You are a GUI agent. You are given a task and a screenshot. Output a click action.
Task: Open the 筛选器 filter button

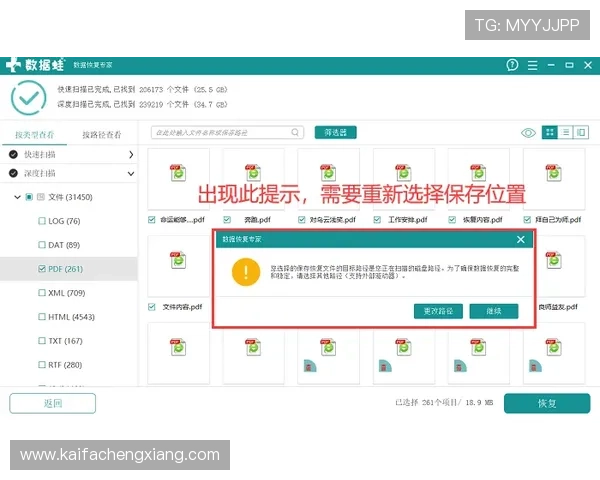(x=336, y=132)
